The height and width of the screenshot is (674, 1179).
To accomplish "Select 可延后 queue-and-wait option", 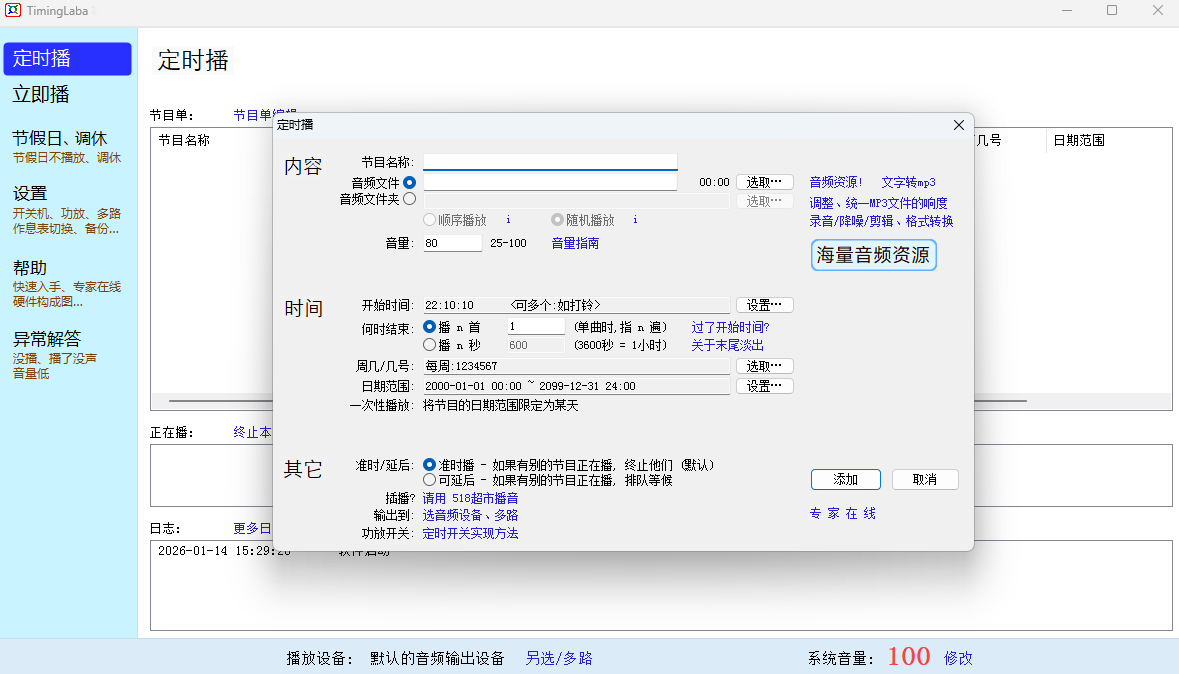I will pos(430,480).
